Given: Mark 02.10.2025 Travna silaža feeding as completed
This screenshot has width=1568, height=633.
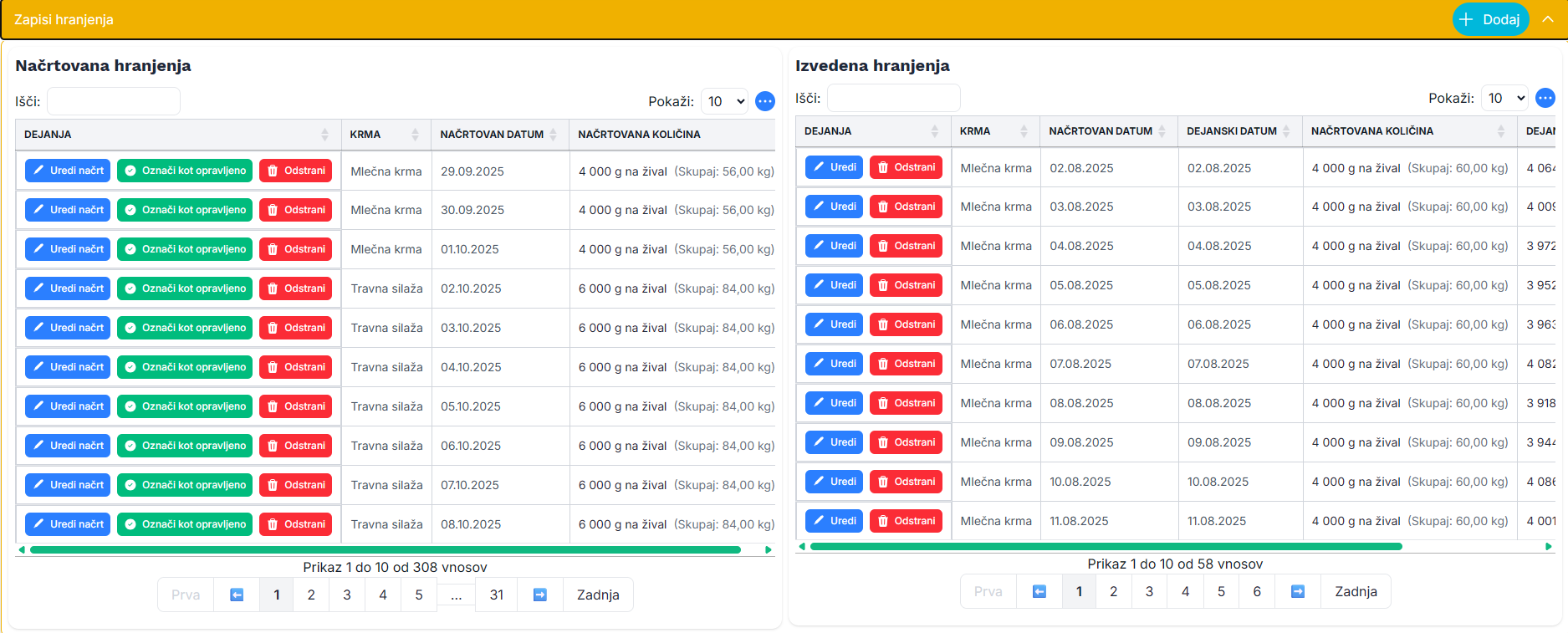Looking at the screenshot, I should coord(185,288).
